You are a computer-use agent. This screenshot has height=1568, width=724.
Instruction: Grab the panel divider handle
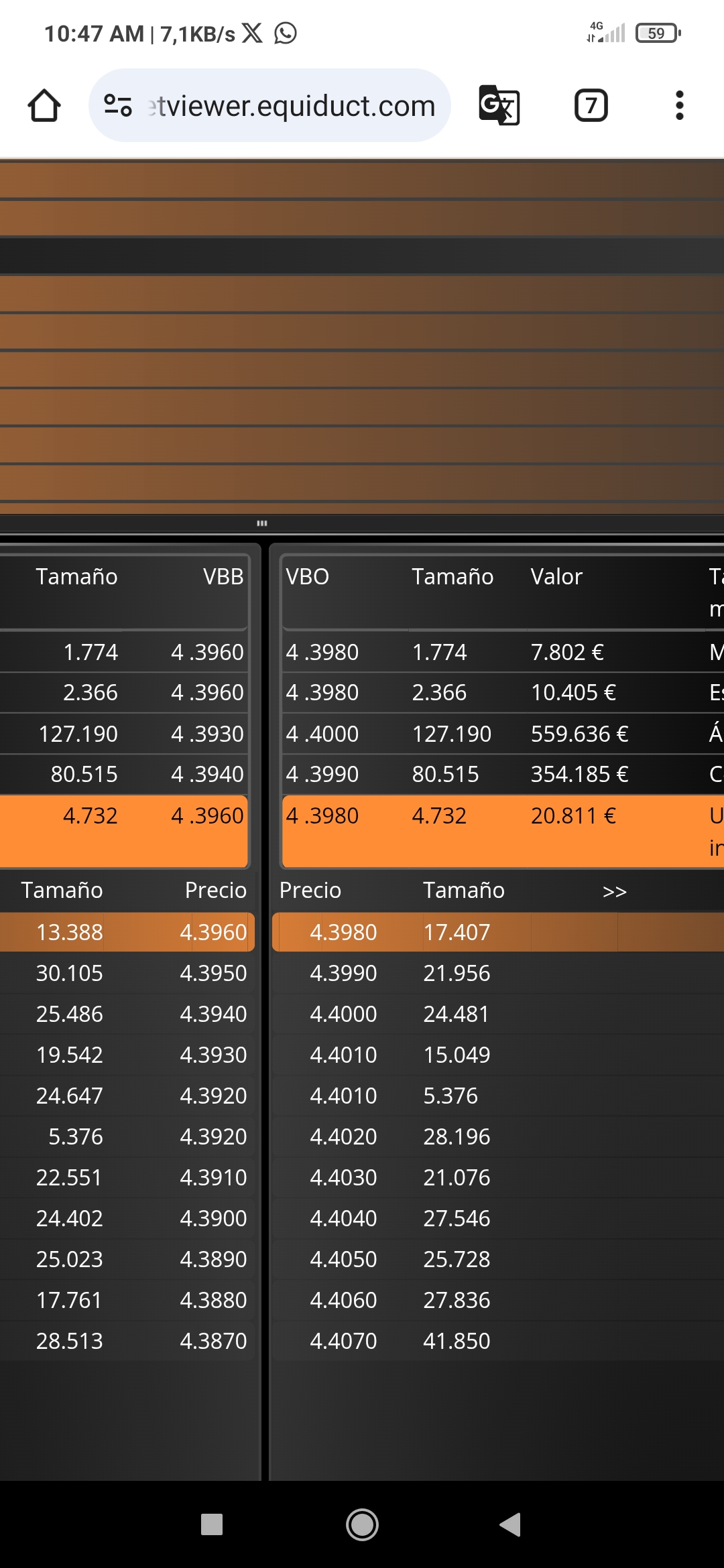262,523
